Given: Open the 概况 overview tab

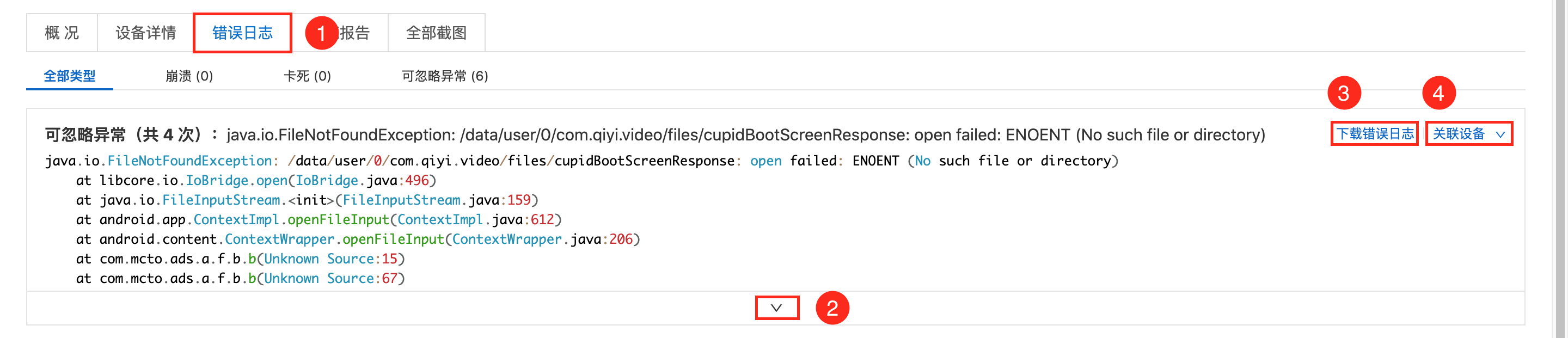Looking at the screenshot, I should 62,33.
